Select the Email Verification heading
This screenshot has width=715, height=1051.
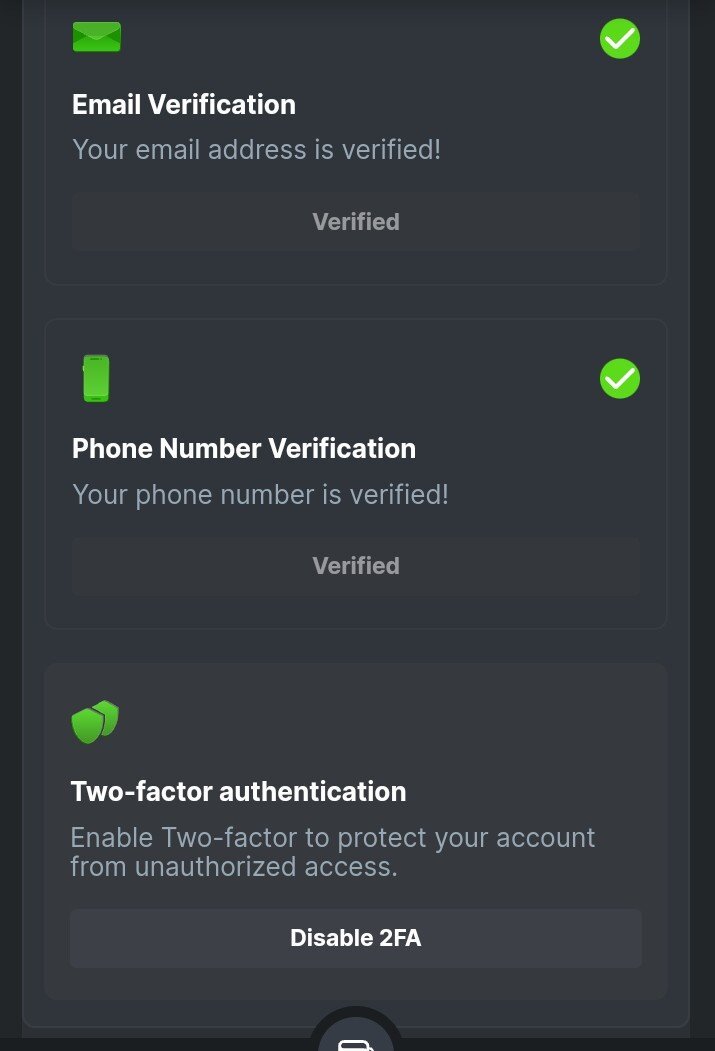184,105
